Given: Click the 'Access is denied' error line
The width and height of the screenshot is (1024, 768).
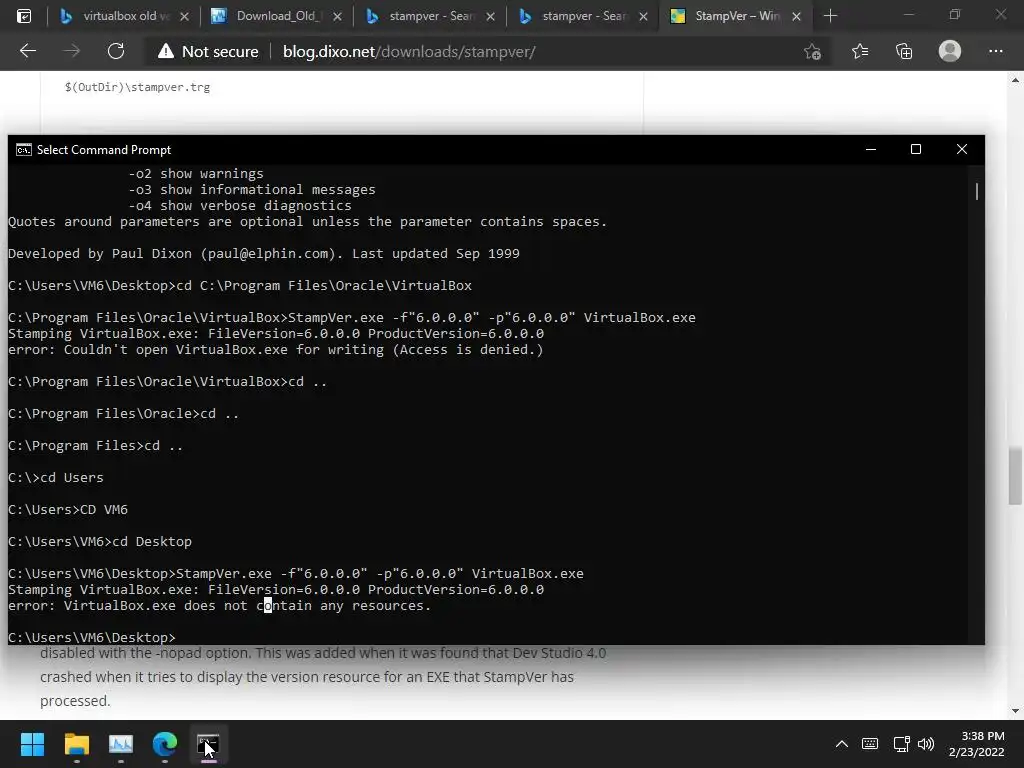Looking at the screenshot, I should 276,349.
